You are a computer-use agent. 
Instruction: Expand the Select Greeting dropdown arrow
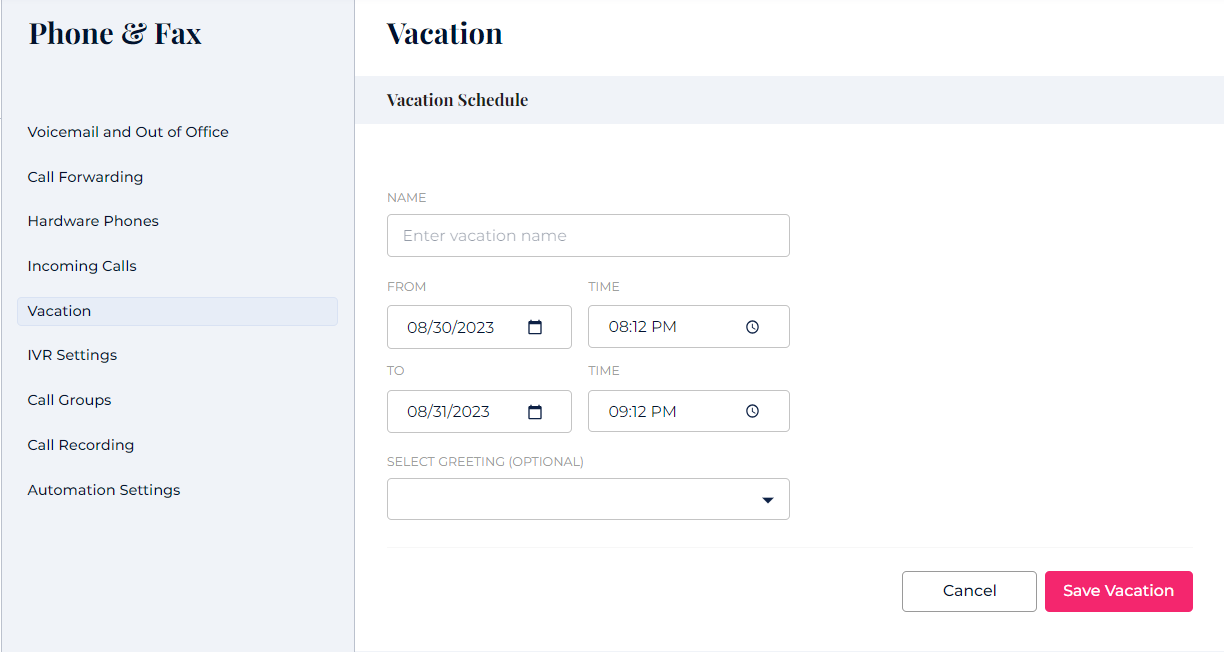(x=768, y=500)
